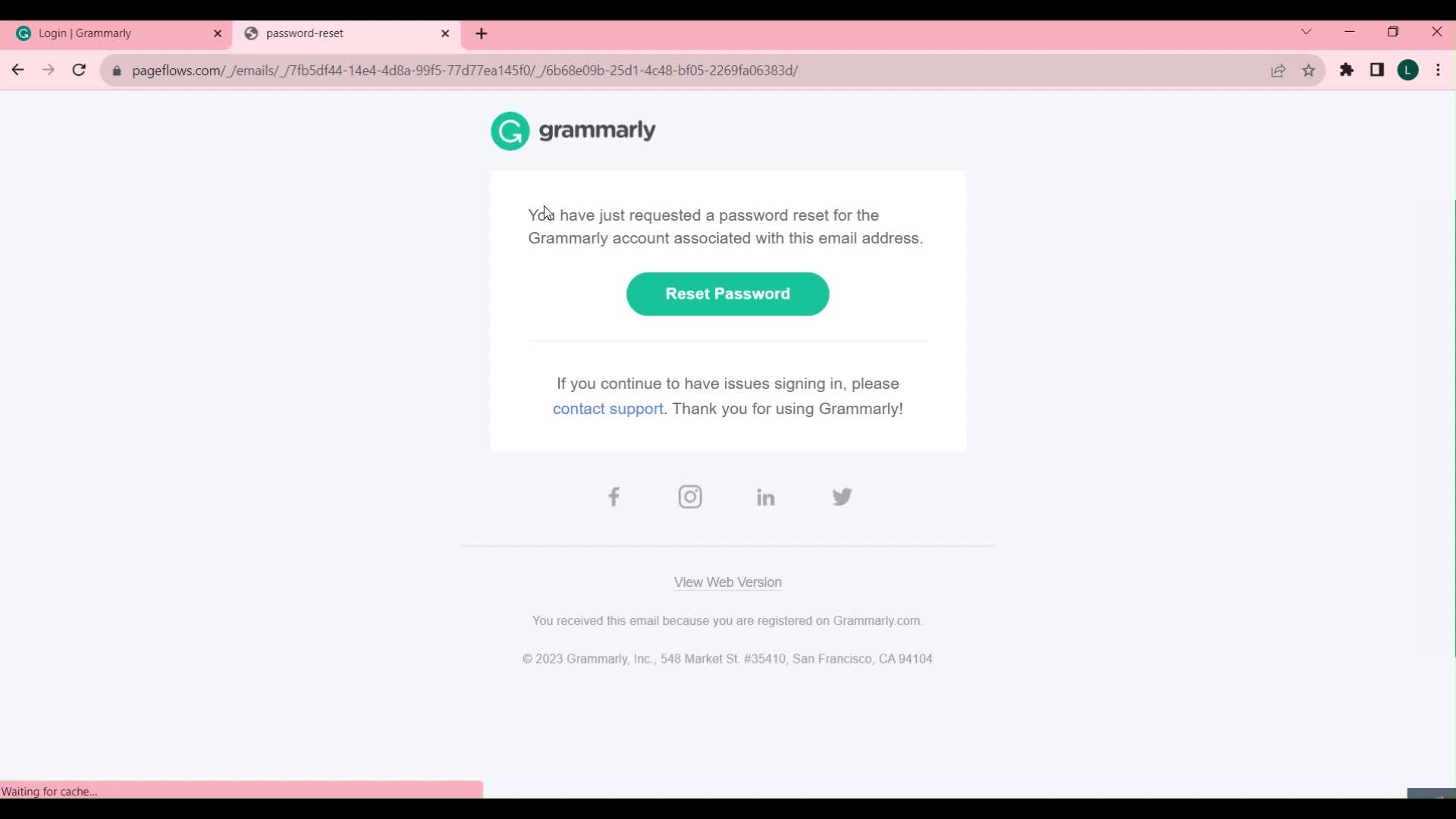This screenshot has width=1456, height=819.
Task: Click the contact support link
Action: (x=608, y=408)
